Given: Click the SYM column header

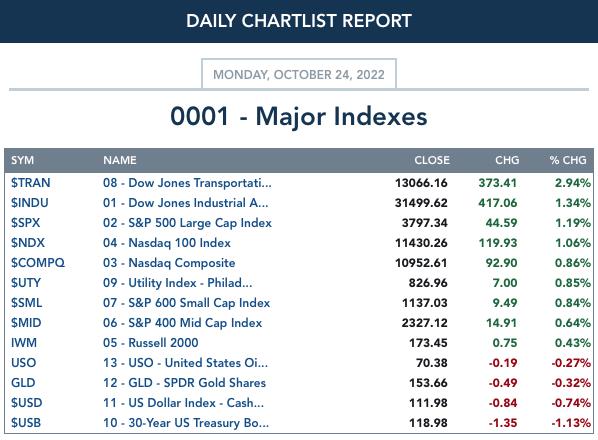Looking at the screenshot, I should point(23,160).
